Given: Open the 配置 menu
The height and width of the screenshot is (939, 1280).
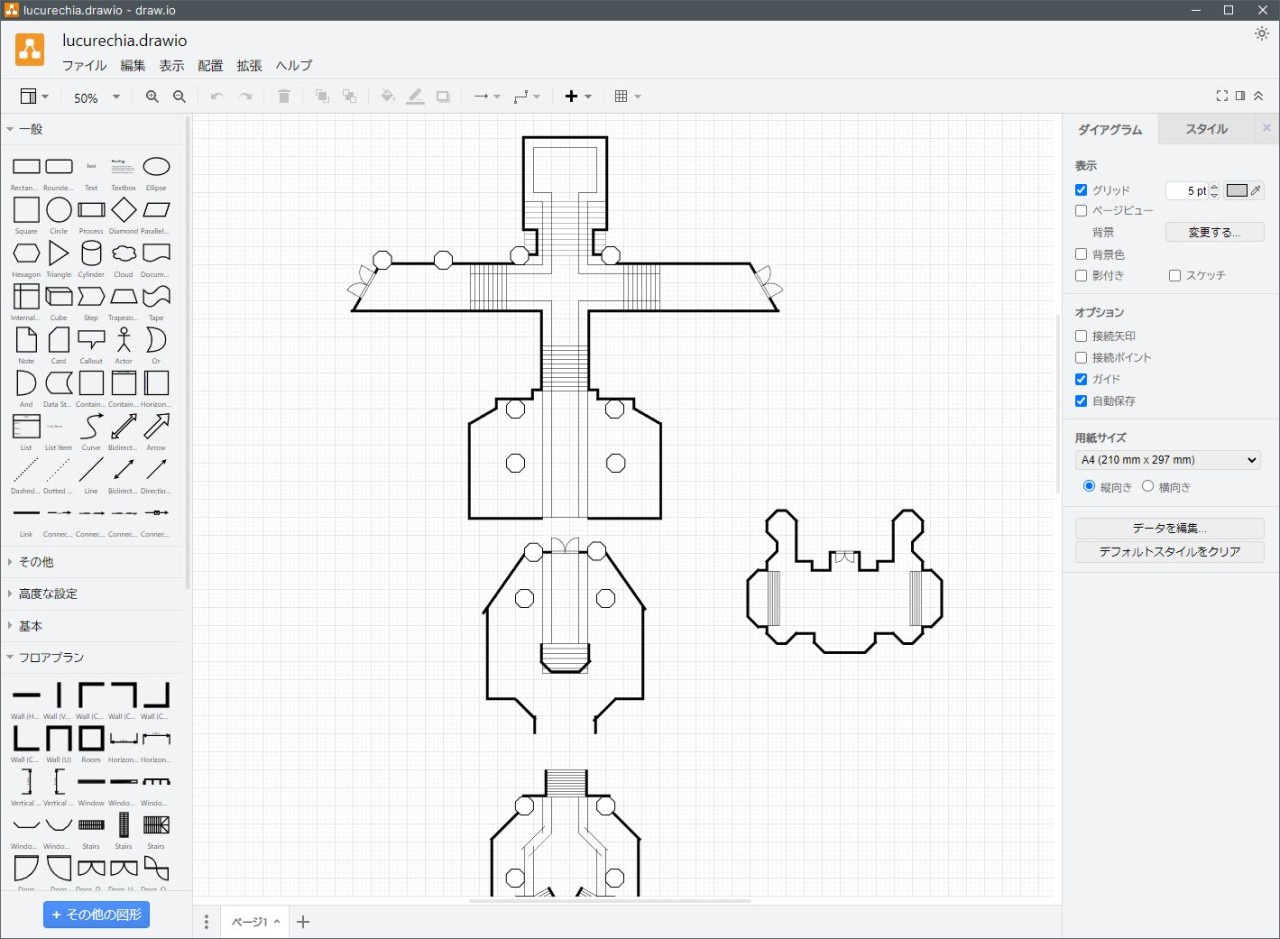Looking at the screenshot, I should point(210,66).
